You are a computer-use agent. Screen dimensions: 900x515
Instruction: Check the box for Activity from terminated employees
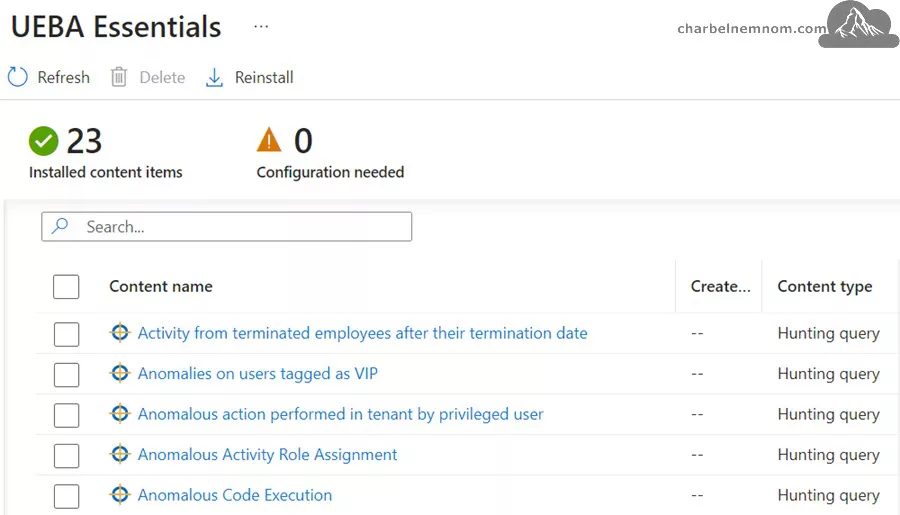pyautogui.click(x=66, y=334)
